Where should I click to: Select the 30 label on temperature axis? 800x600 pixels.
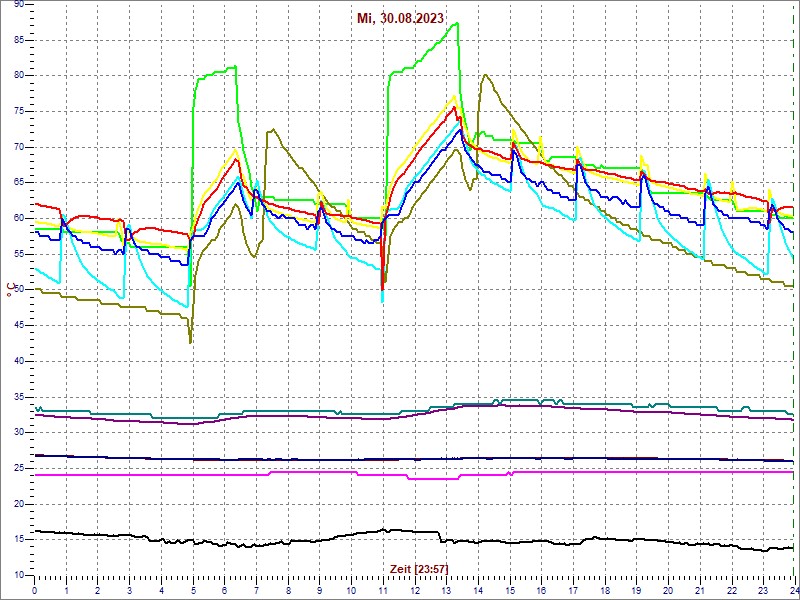pyautogui.click(x=18, y=433)
